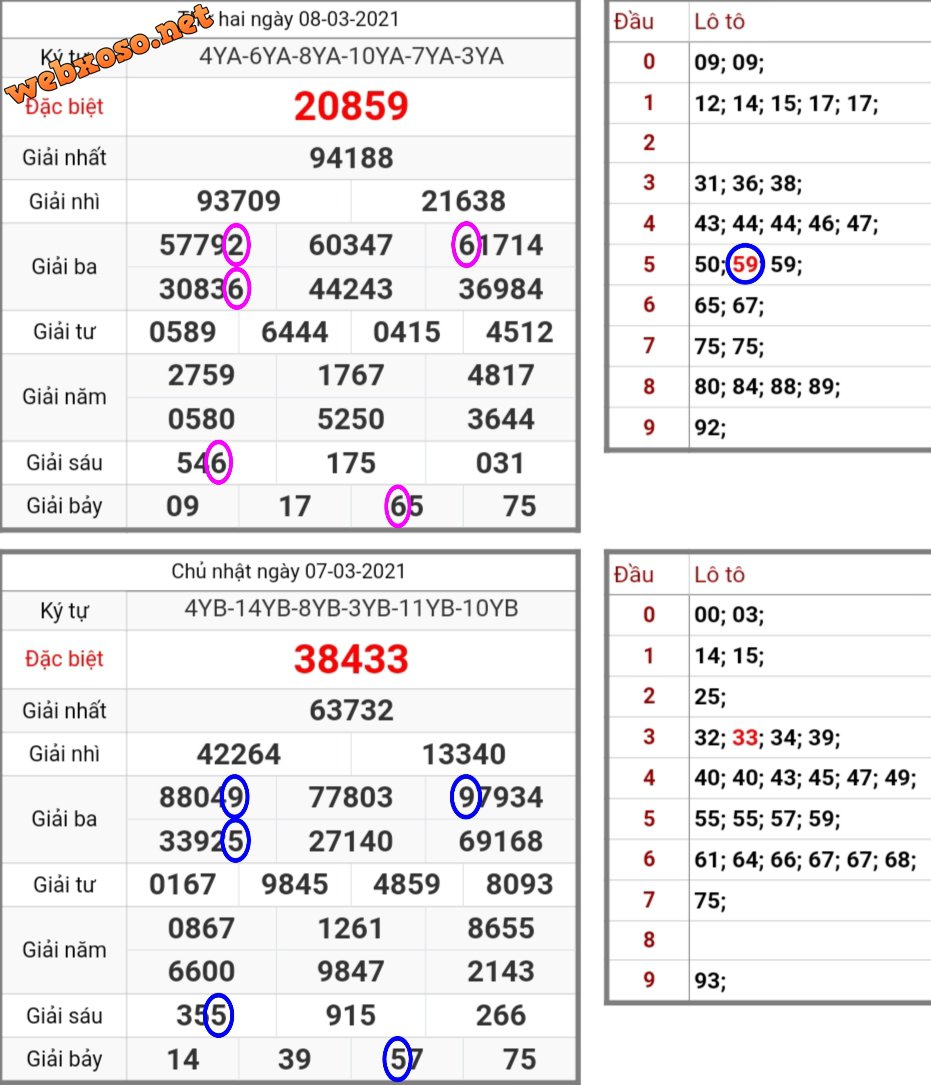Select second prize number 21638

pyautogui.click(x=463, y=201)
